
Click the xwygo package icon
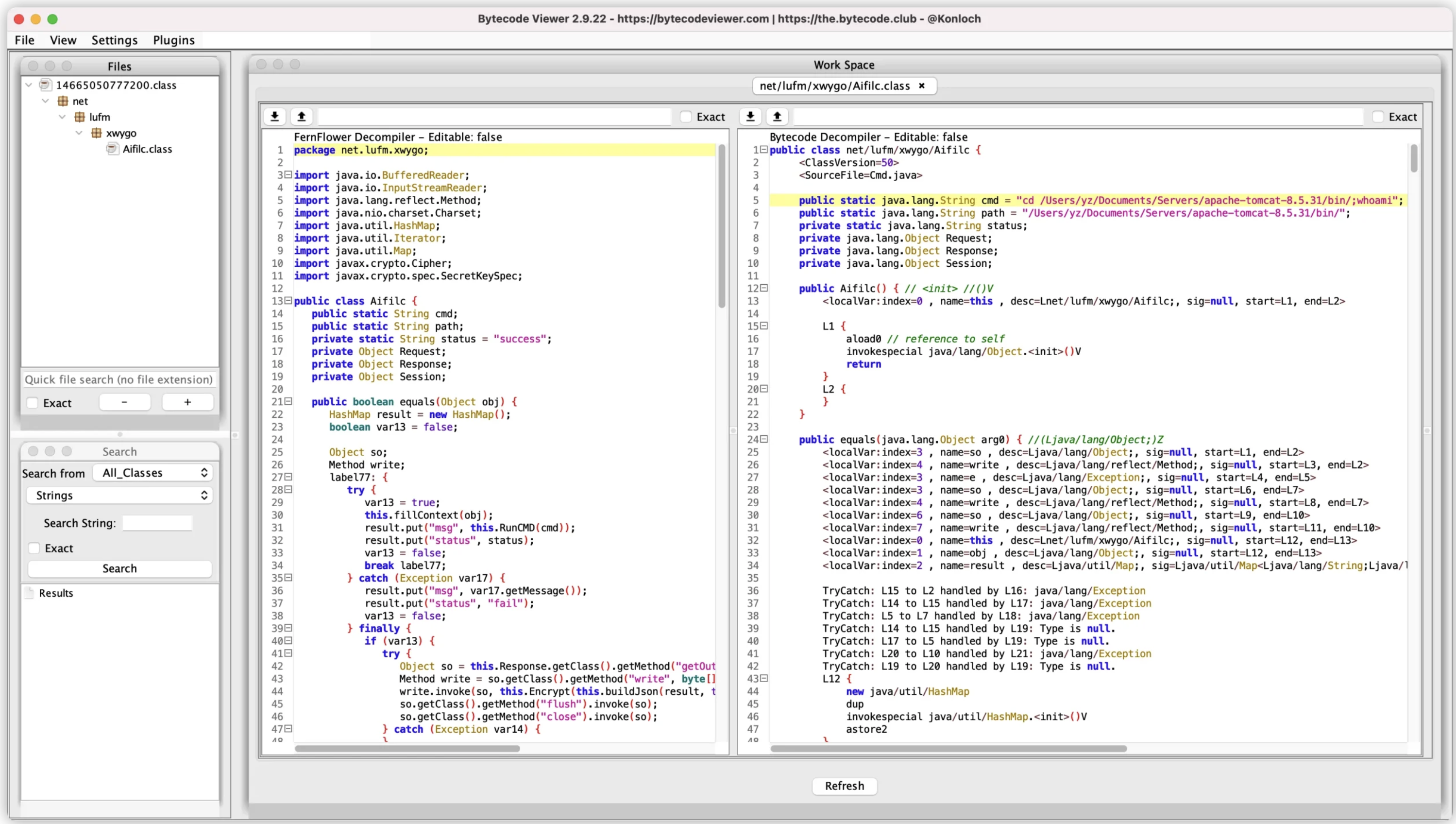[x=96, y=133]
